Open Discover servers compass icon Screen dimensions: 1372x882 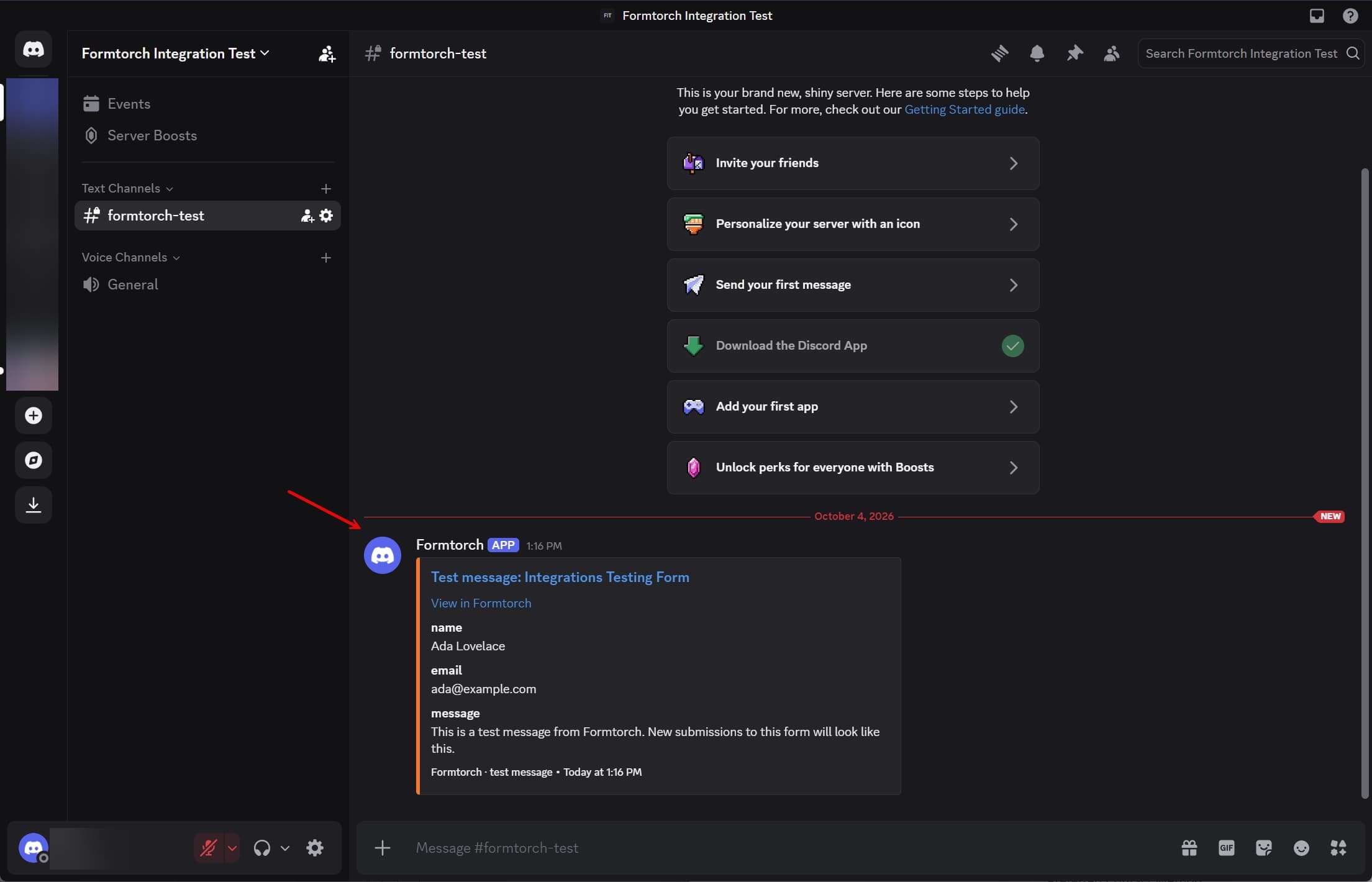(x=34, y=460)
